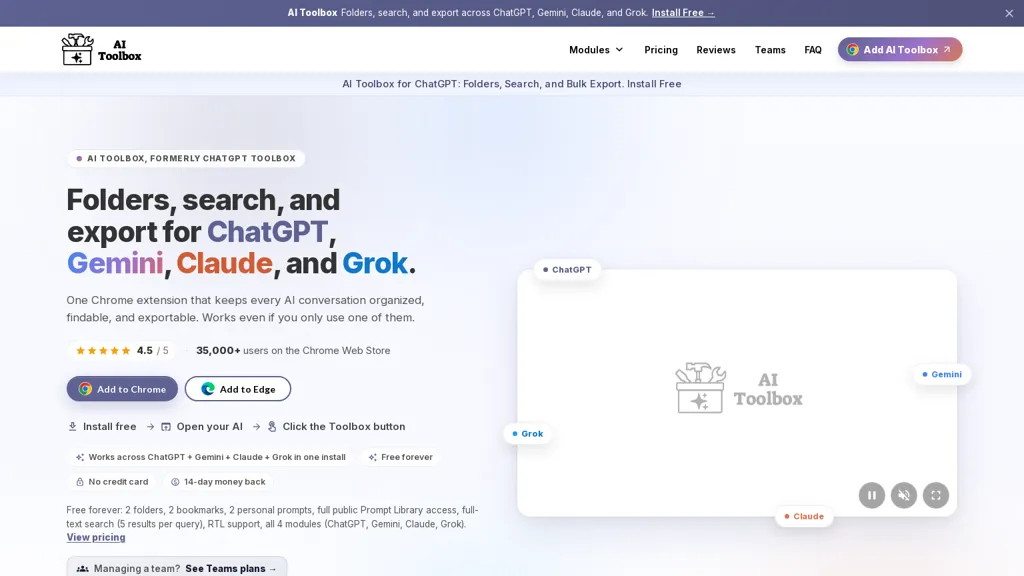Open See Teams plans link

point(231,569)
